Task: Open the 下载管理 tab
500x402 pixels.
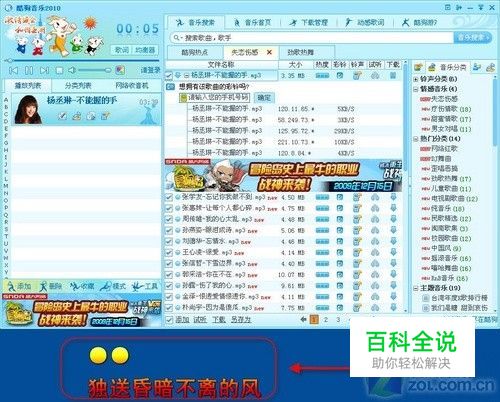Action: [x=309, y=23]
